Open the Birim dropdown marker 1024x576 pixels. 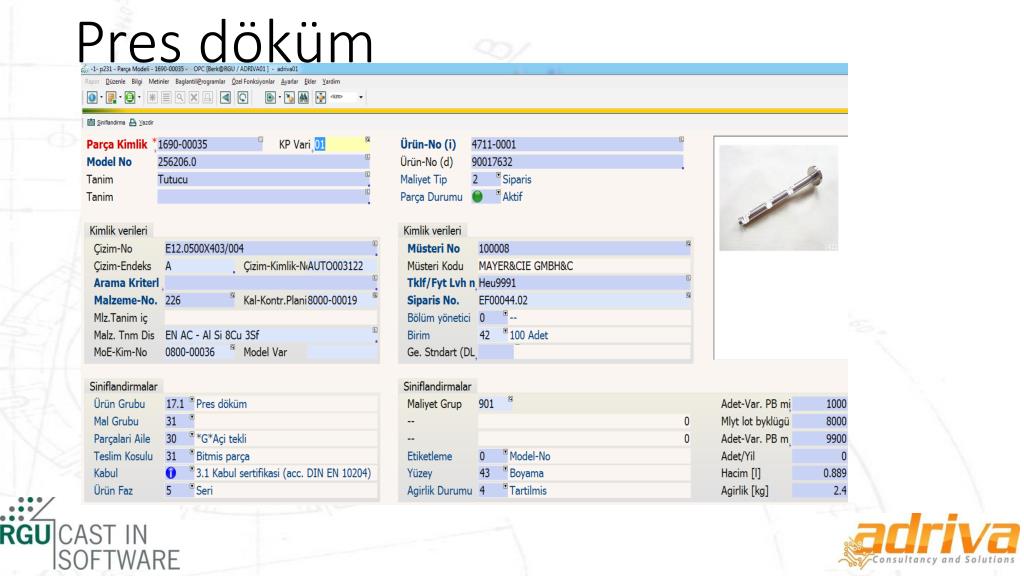point(505,332)
